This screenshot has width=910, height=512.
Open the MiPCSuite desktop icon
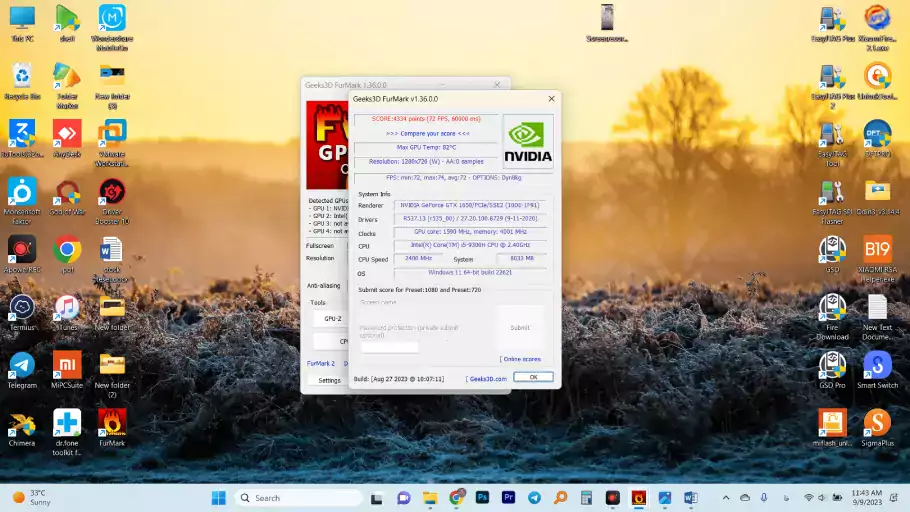pos(67,369)
